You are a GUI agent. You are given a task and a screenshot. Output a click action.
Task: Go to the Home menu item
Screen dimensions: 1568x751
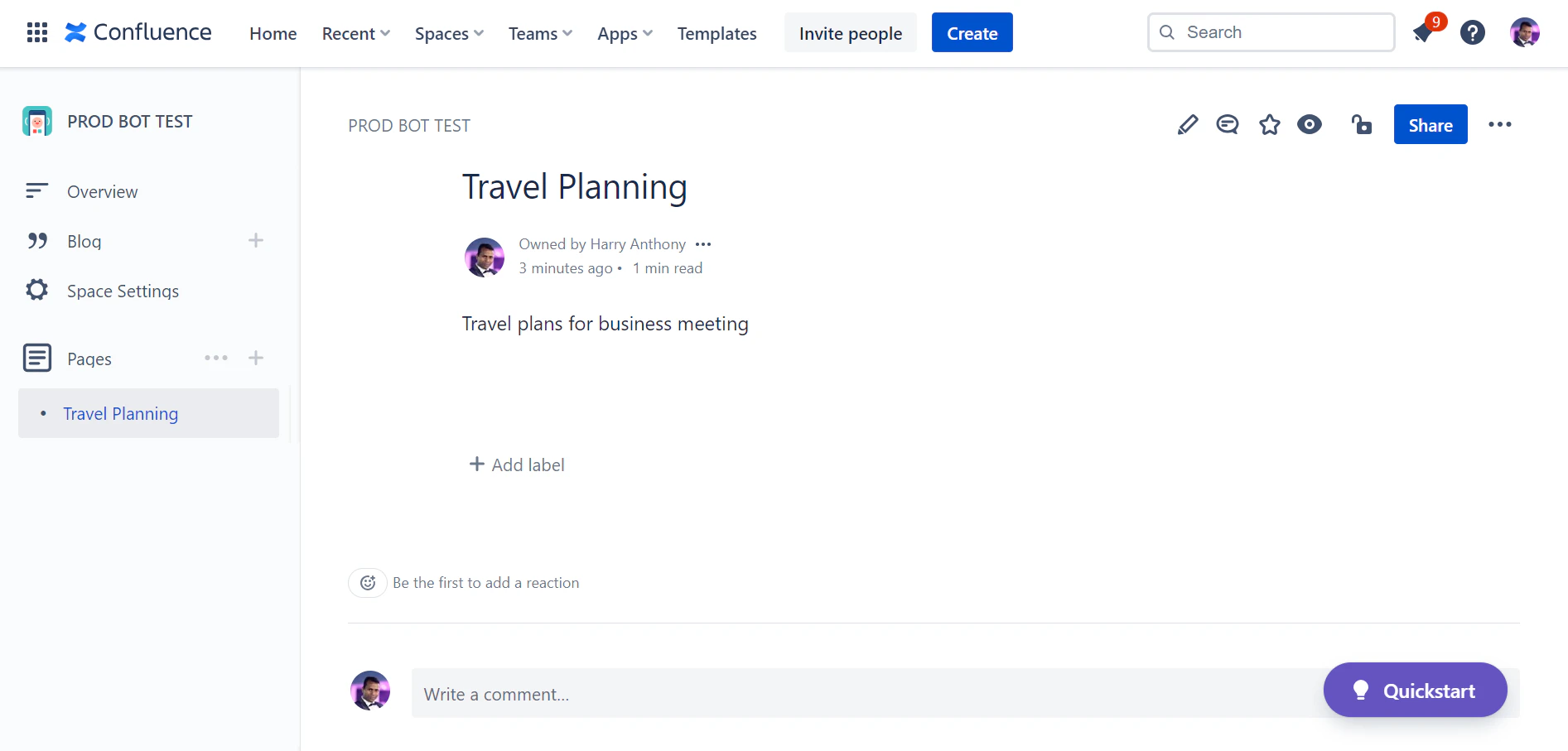pyautogui.click(x=273, y=34)
